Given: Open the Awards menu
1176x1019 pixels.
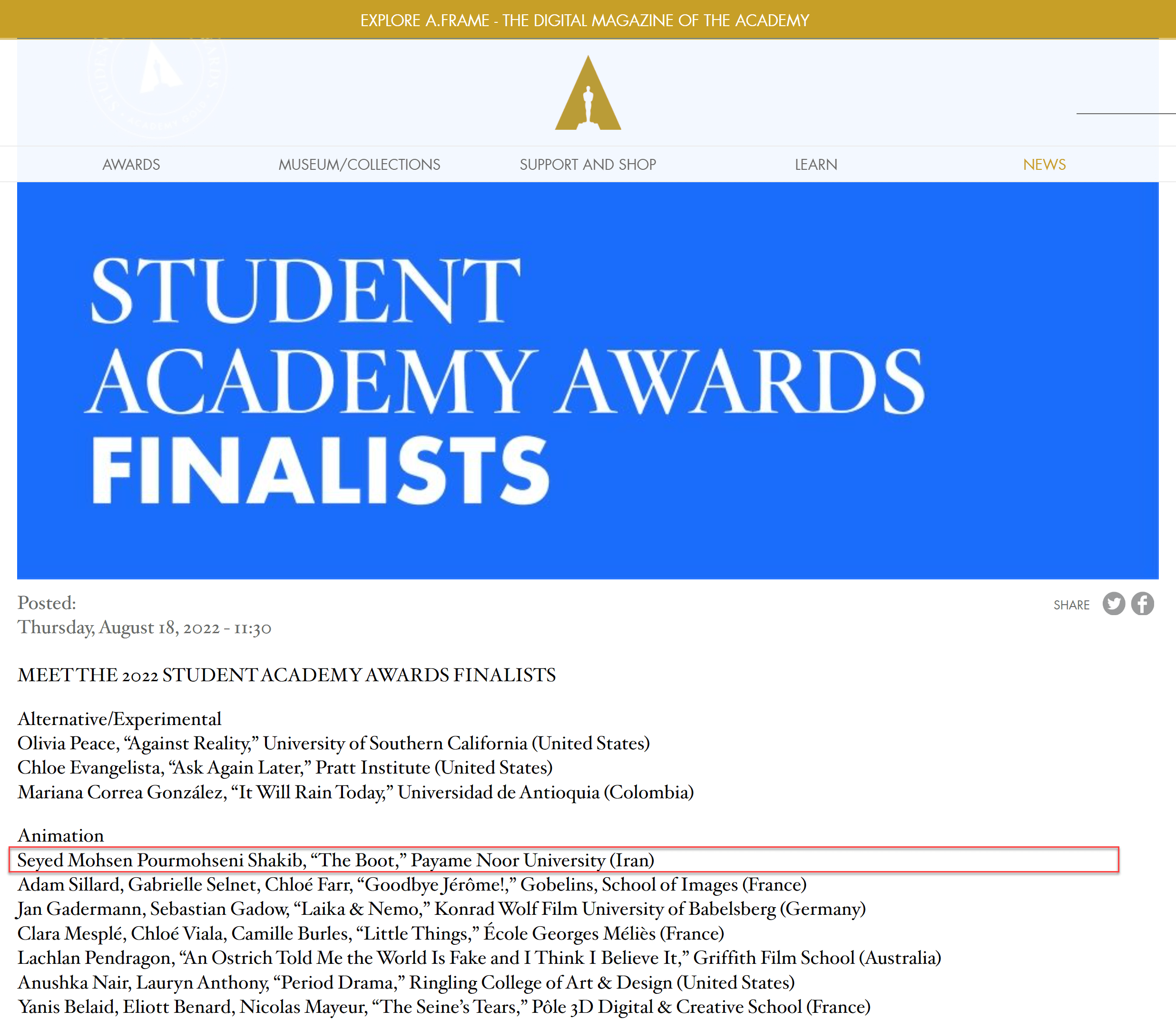Looking at the screenshot, I should pyautogui.click(x=131, y=164).
